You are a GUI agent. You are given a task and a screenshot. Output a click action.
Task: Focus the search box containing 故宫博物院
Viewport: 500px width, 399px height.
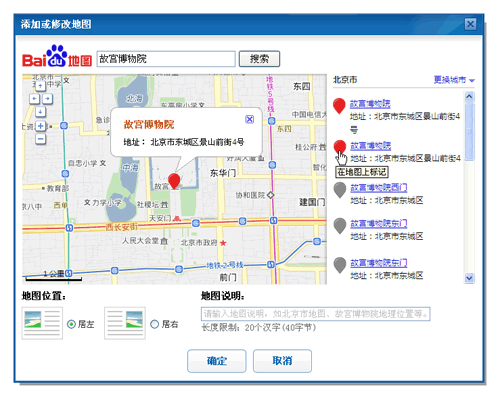166,59
